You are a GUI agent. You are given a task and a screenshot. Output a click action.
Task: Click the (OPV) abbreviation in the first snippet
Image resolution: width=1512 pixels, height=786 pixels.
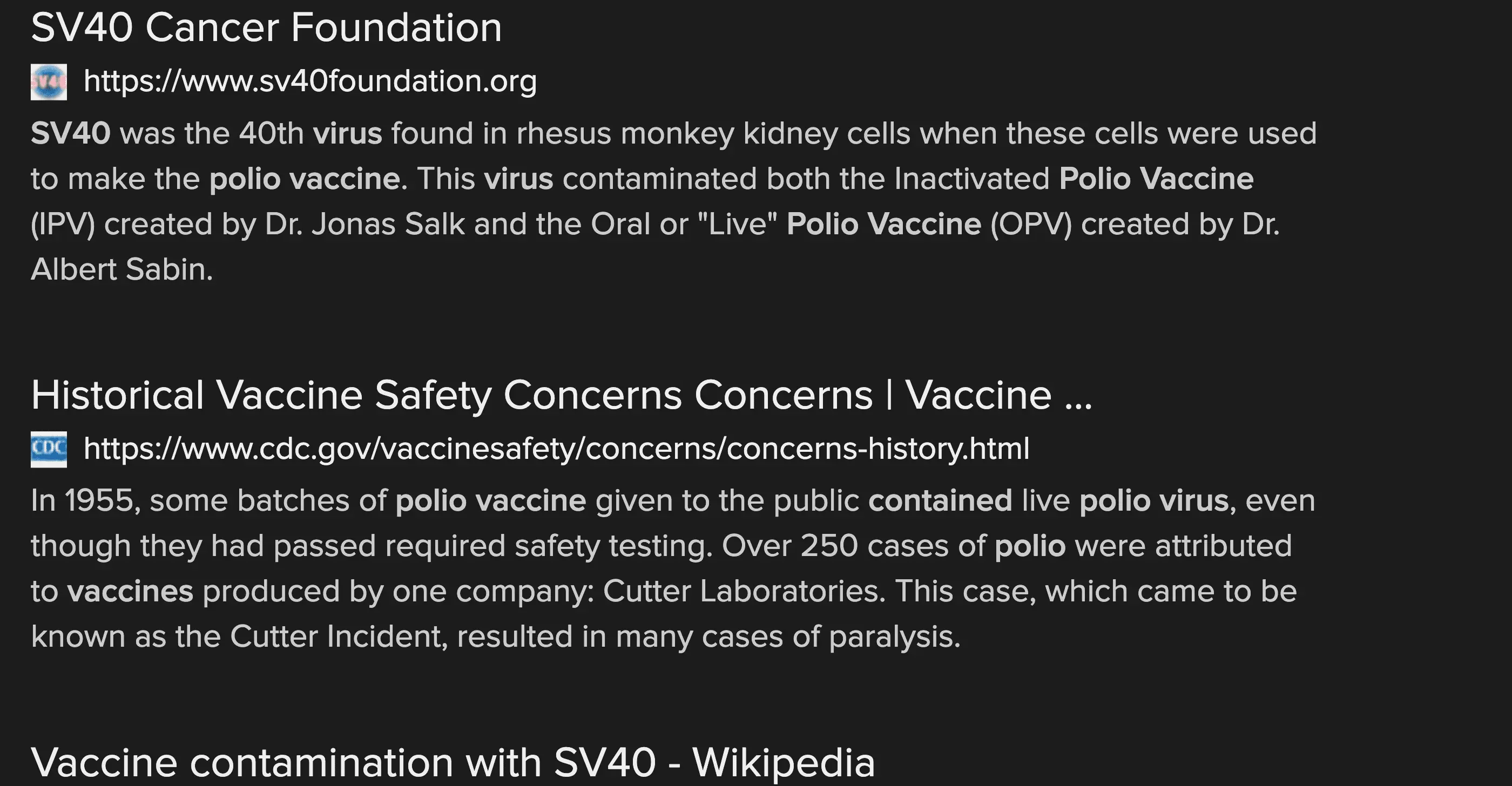click(1031, 224)
